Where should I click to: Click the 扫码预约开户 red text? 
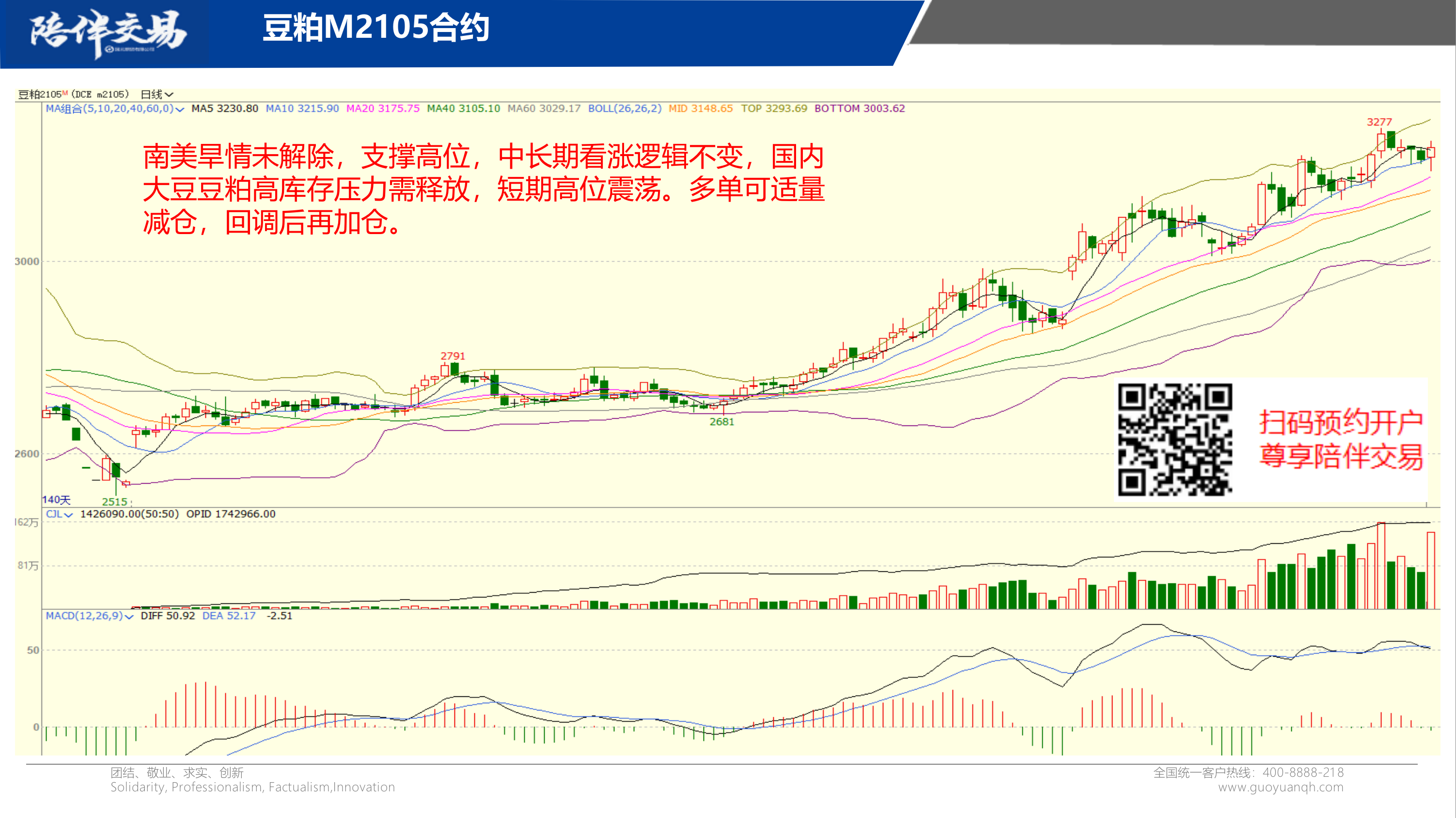coord(1340,422)
